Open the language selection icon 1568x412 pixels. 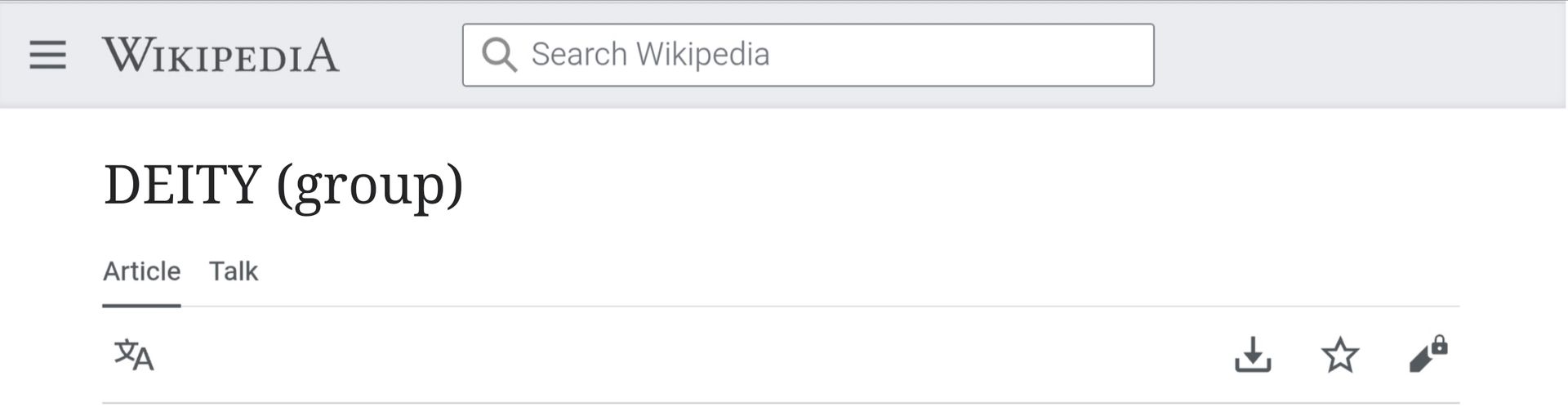pyautogui.click(x=134, y=355)
